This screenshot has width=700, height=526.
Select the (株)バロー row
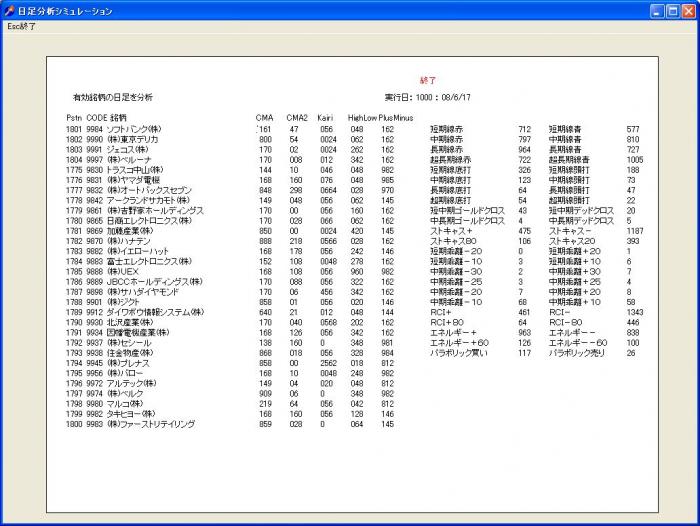click(x=230, y=373)
